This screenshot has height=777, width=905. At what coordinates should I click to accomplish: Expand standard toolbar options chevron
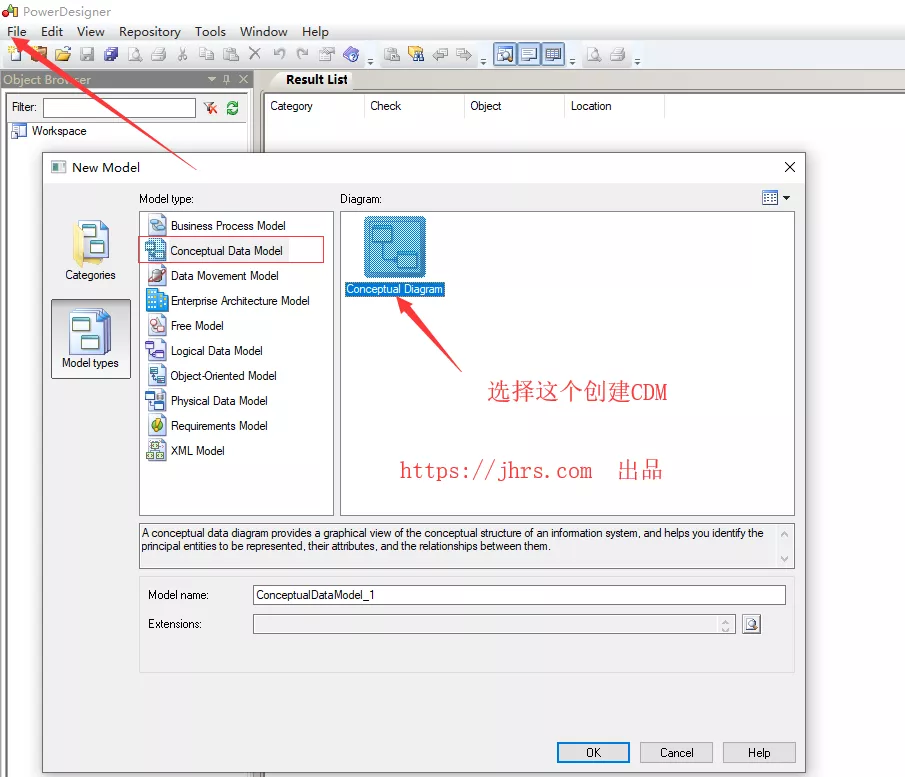371,61
